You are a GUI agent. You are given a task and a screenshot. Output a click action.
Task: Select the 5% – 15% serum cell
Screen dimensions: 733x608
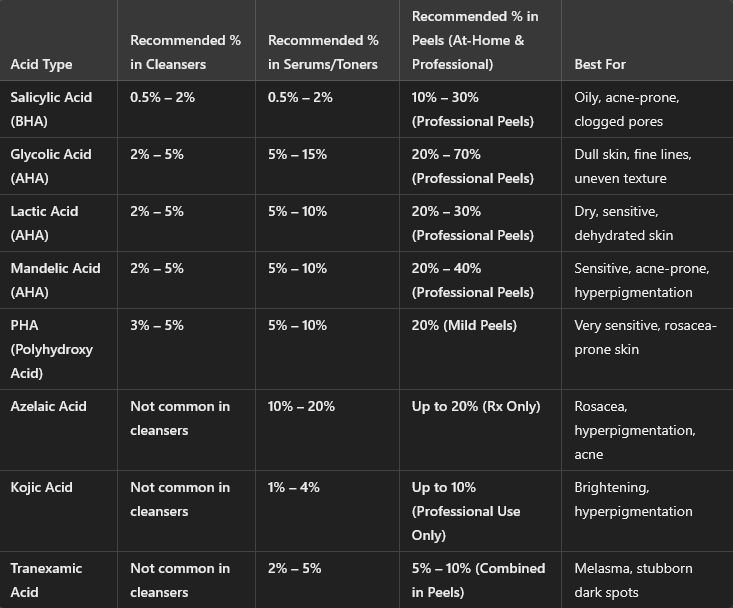pos(297,154)
